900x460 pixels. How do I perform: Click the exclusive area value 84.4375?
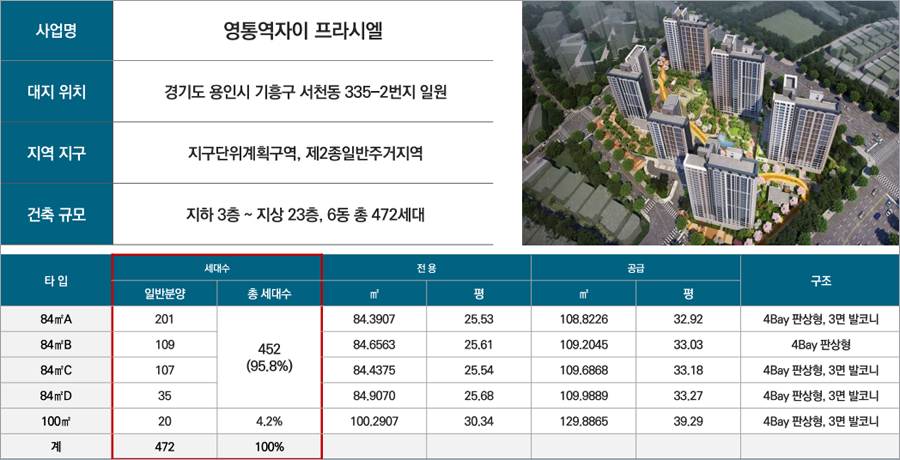[x=374, y=370]
